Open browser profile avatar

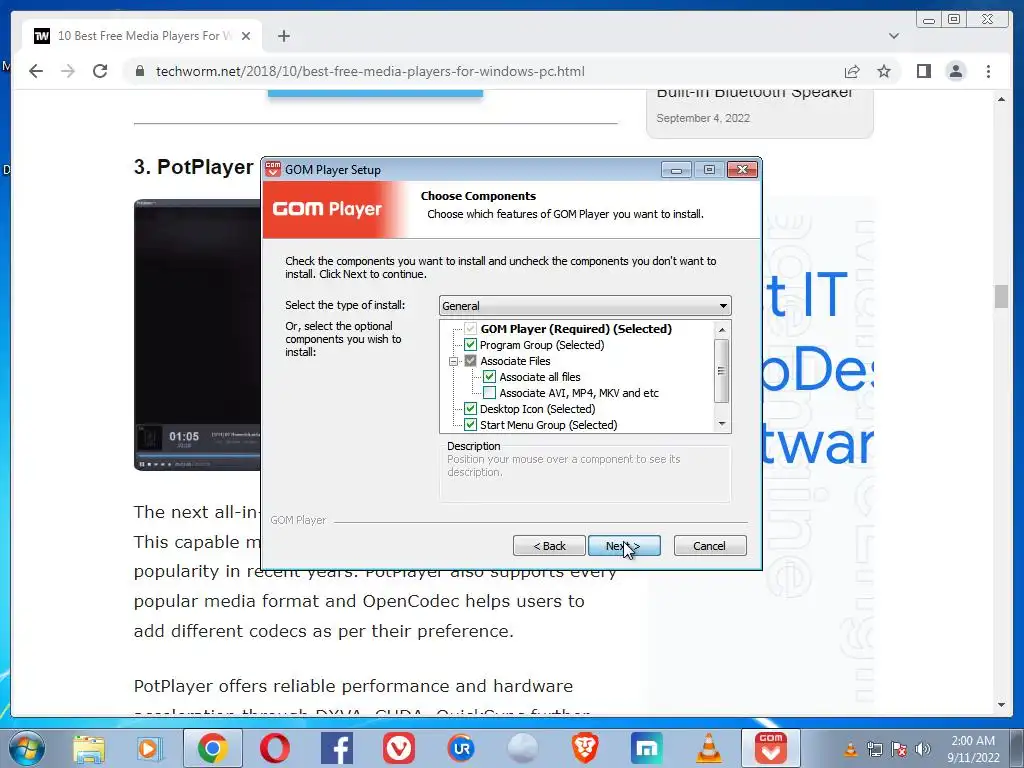[x=955, y=71]
